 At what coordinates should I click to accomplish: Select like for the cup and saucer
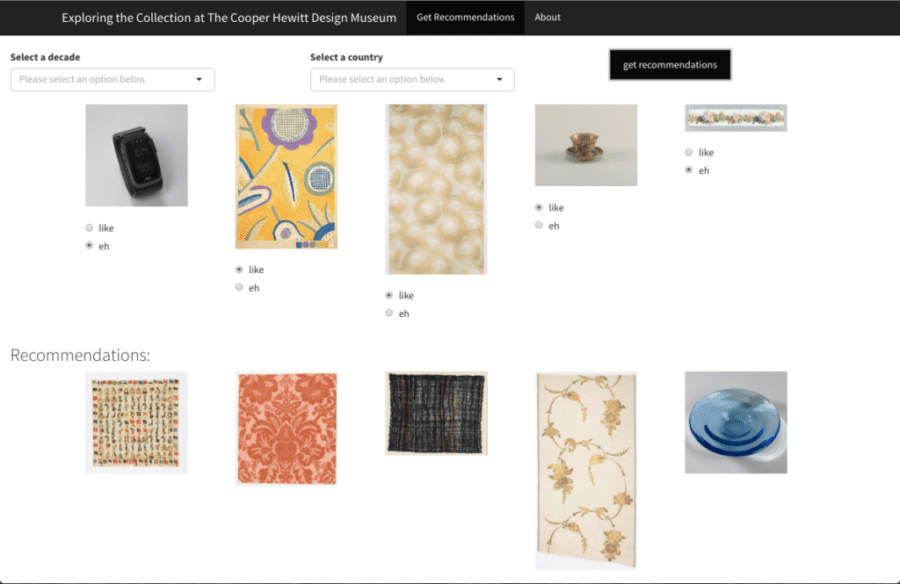tap(539, 207)
